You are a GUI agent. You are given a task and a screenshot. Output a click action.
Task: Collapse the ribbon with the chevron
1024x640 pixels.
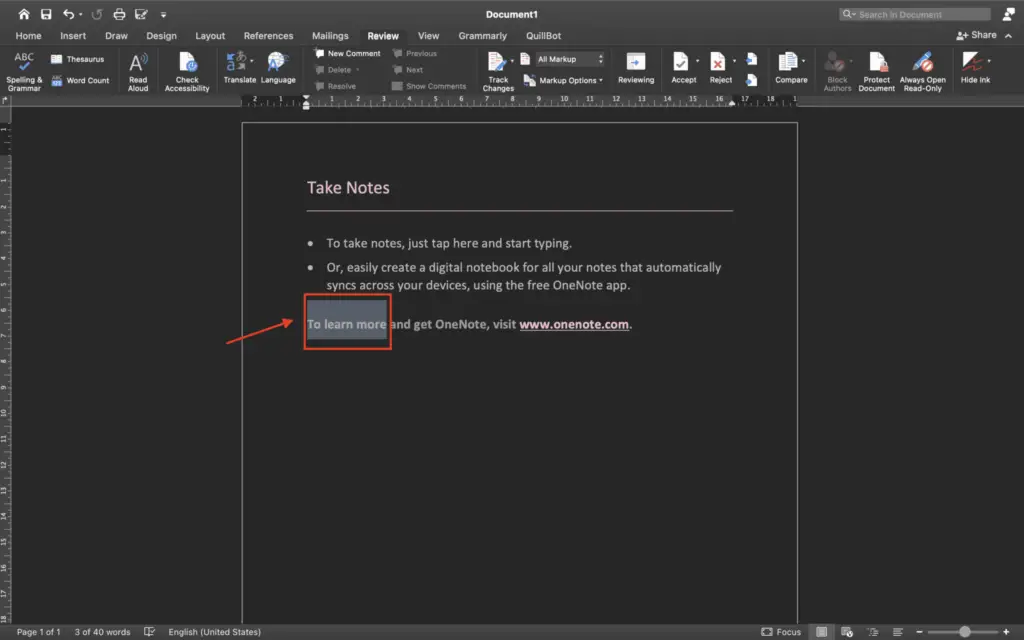tap(1008, 36)
